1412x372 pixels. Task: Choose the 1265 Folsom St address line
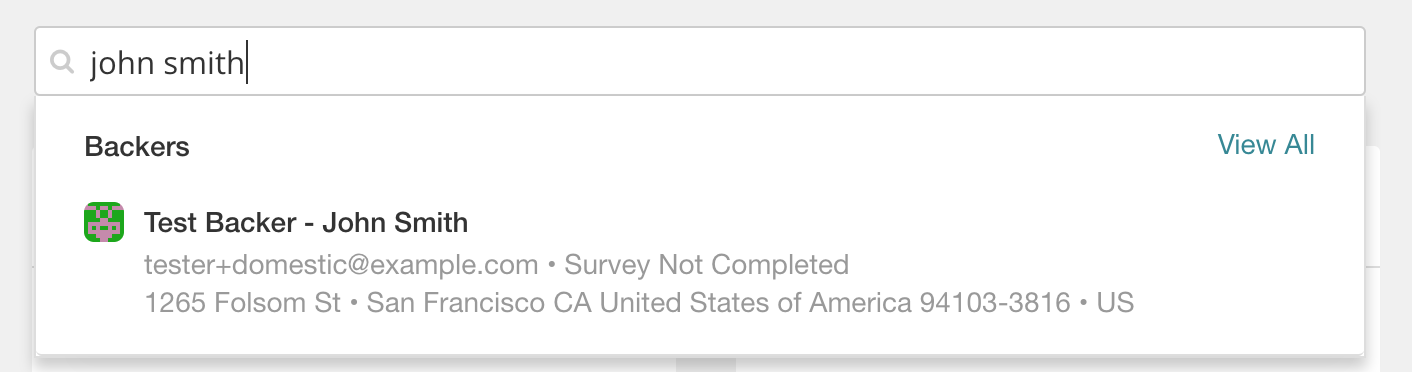tap(243, 302)
